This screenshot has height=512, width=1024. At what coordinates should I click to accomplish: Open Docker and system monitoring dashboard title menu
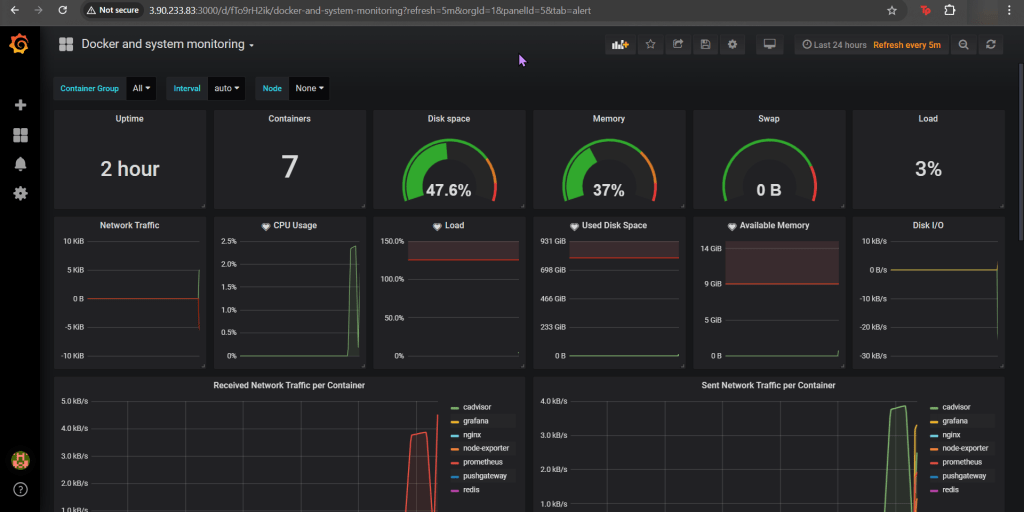click(x=167, y=45)
